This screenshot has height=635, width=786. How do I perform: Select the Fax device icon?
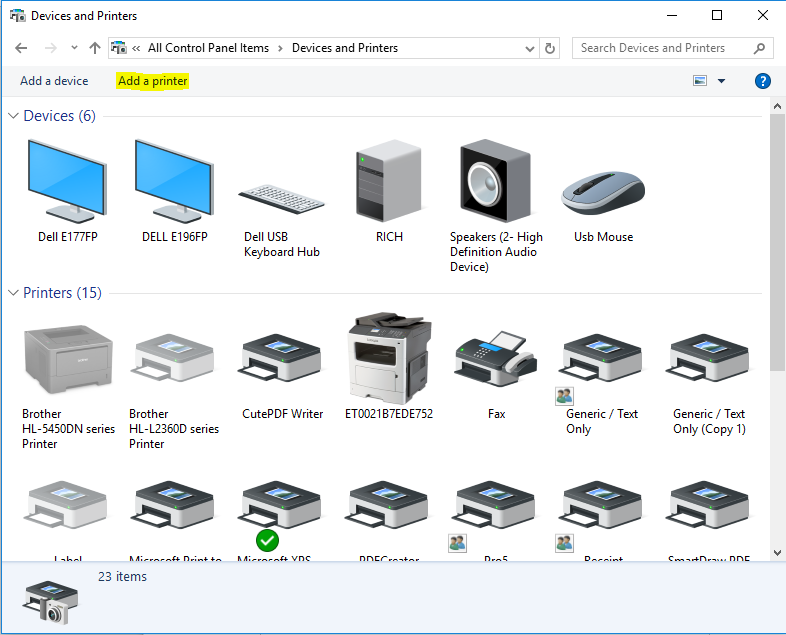click(x=496, y=358)
